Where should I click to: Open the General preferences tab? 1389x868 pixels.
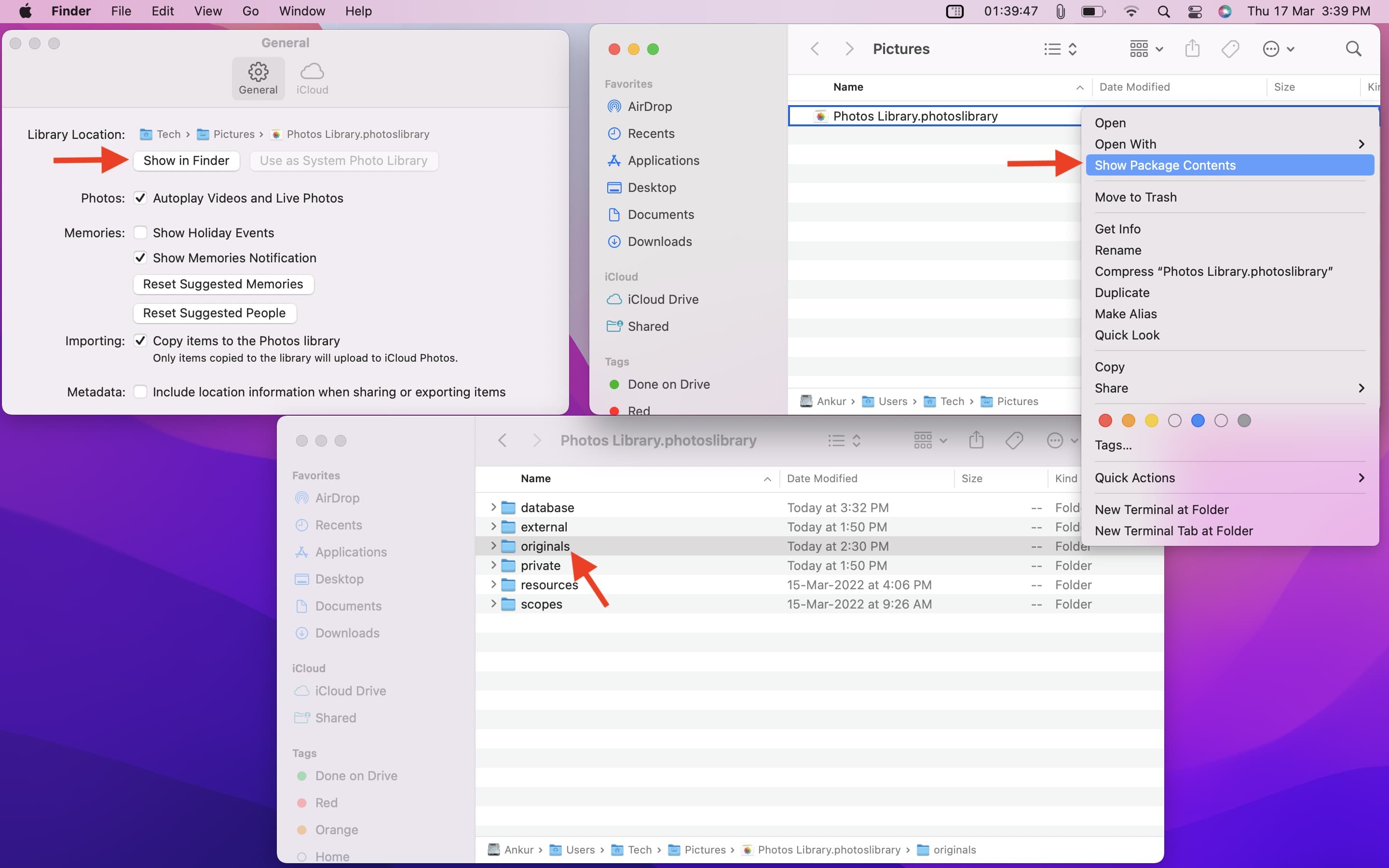point(259,78)
